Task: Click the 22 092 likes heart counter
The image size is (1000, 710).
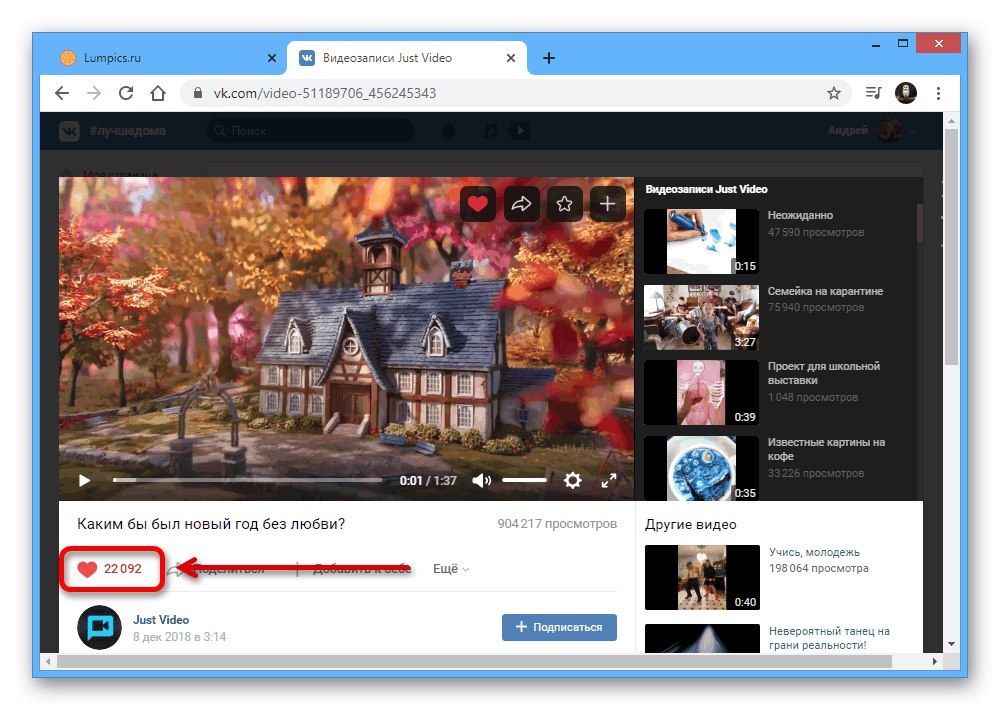Action: coord(110,568)
